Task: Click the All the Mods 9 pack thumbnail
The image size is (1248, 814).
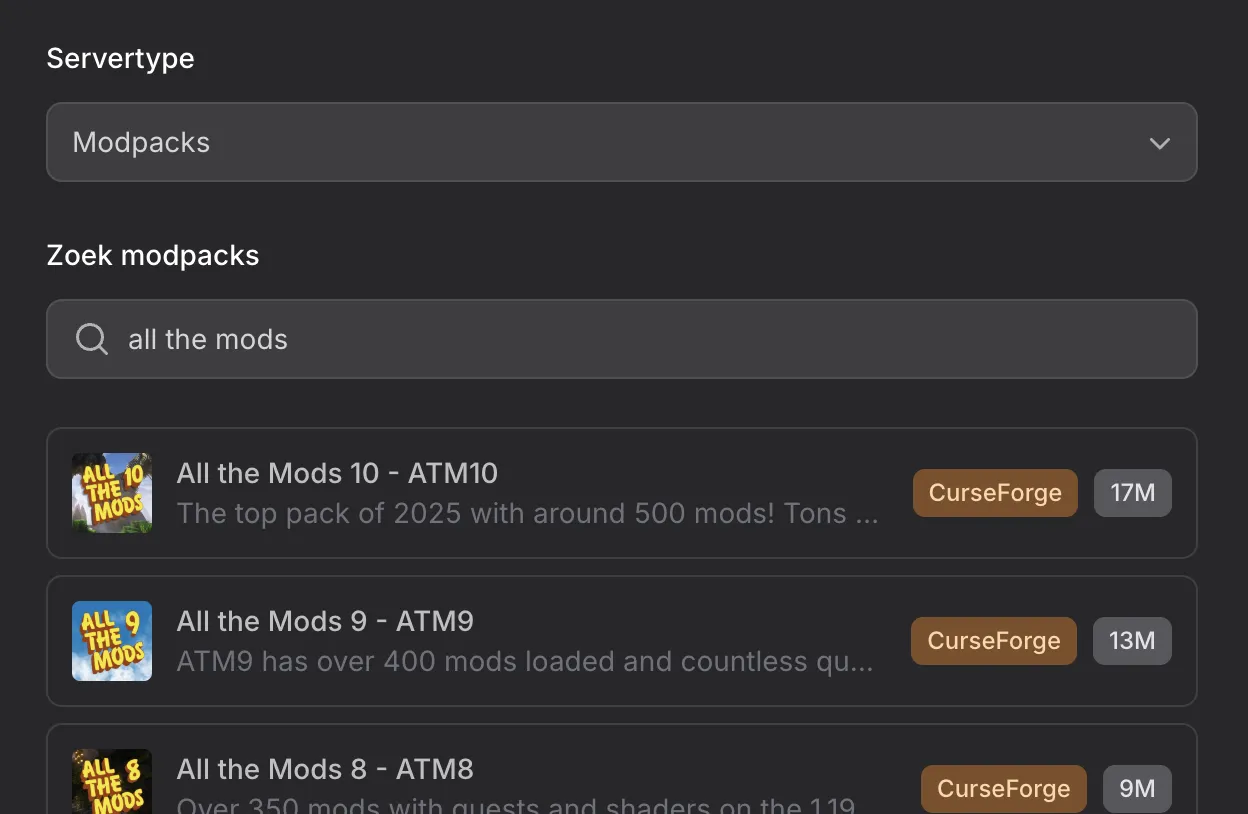Action: coord(112,641)
